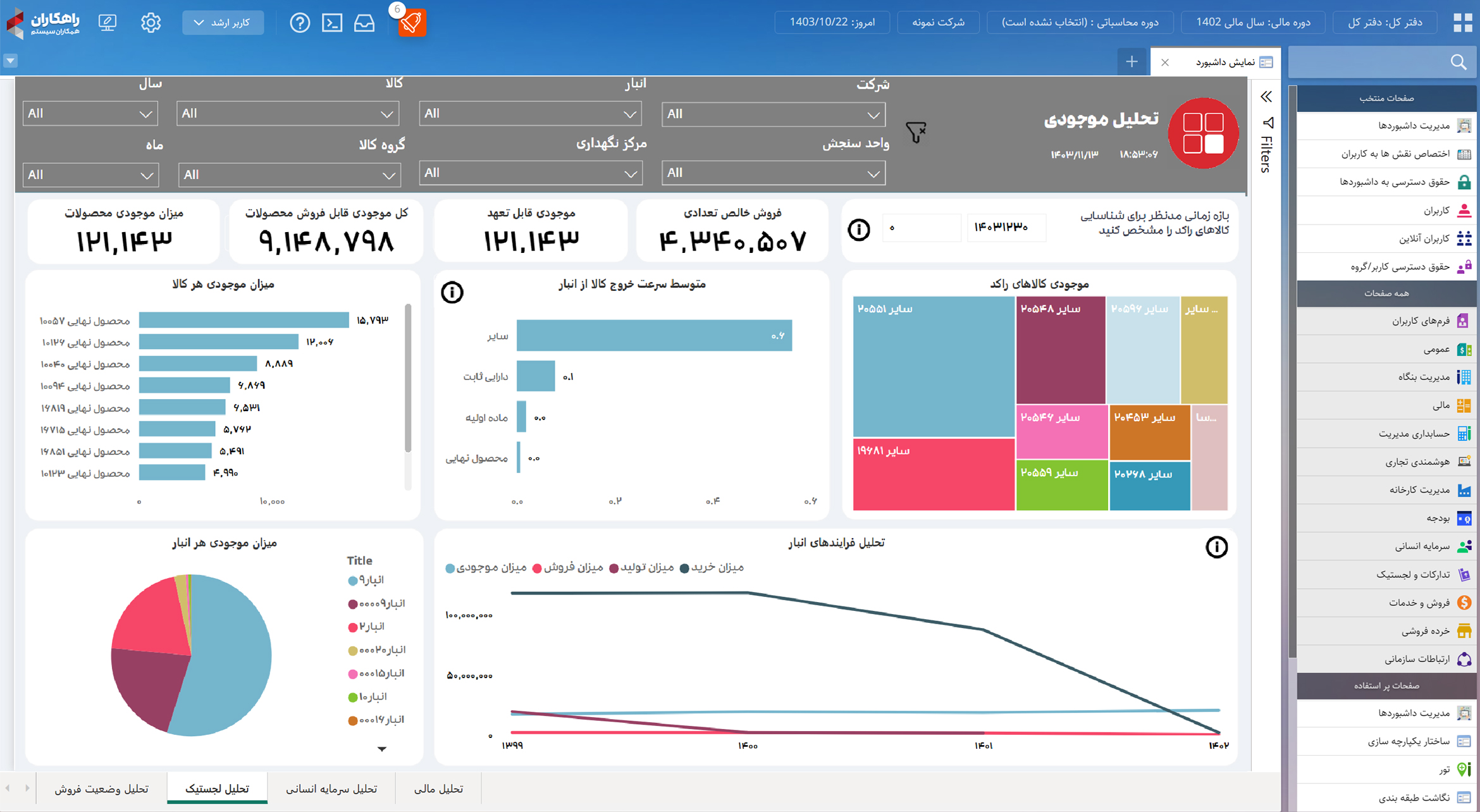Select the سایر ۲۰۵۵۱ treemap block
1480x812 pixels.
pos(934,367)
